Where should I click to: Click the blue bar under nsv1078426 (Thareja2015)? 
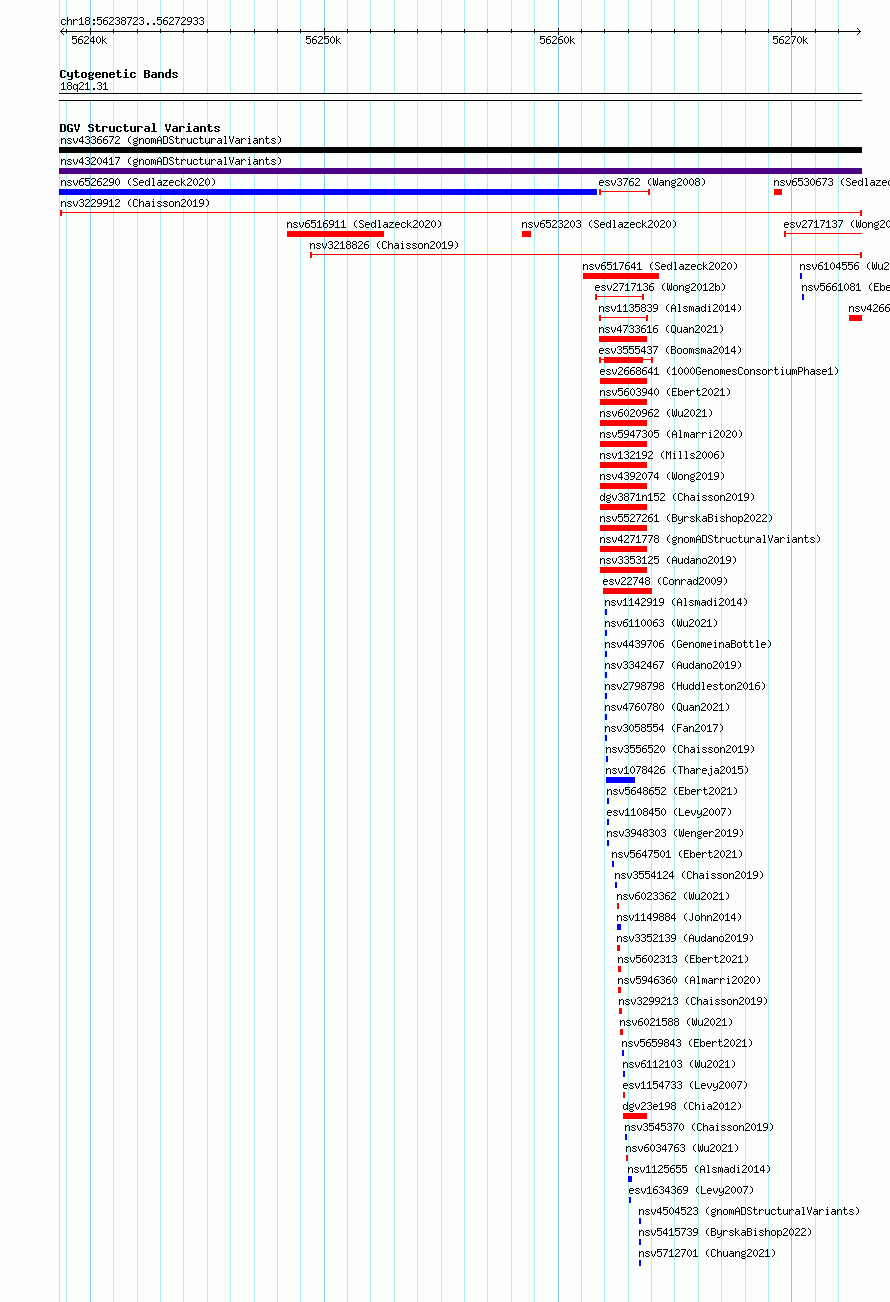click(620, 780)
